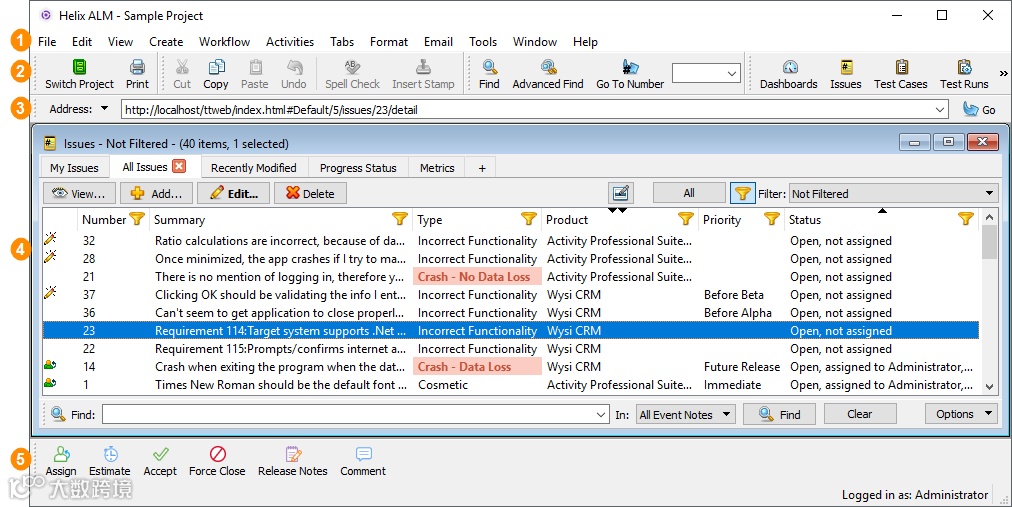Click the Edit... button
The height and width of the screenshot is (507, 1012).
click(234, 194)
